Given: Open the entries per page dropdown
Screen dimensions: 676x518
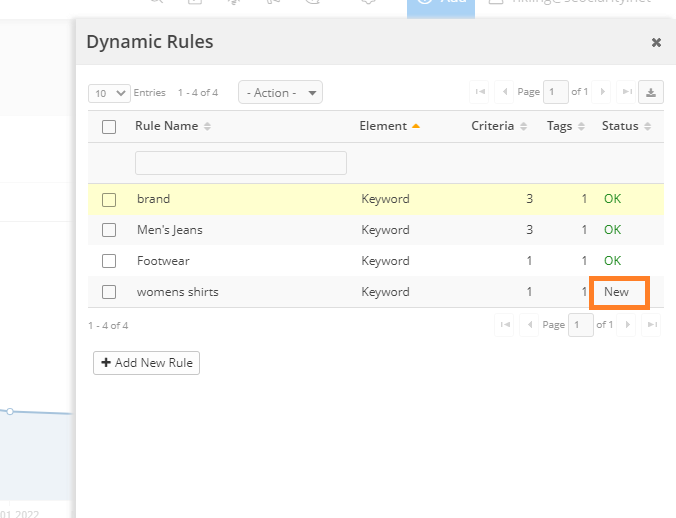Looking at the screenshot, I should point(110,93).
